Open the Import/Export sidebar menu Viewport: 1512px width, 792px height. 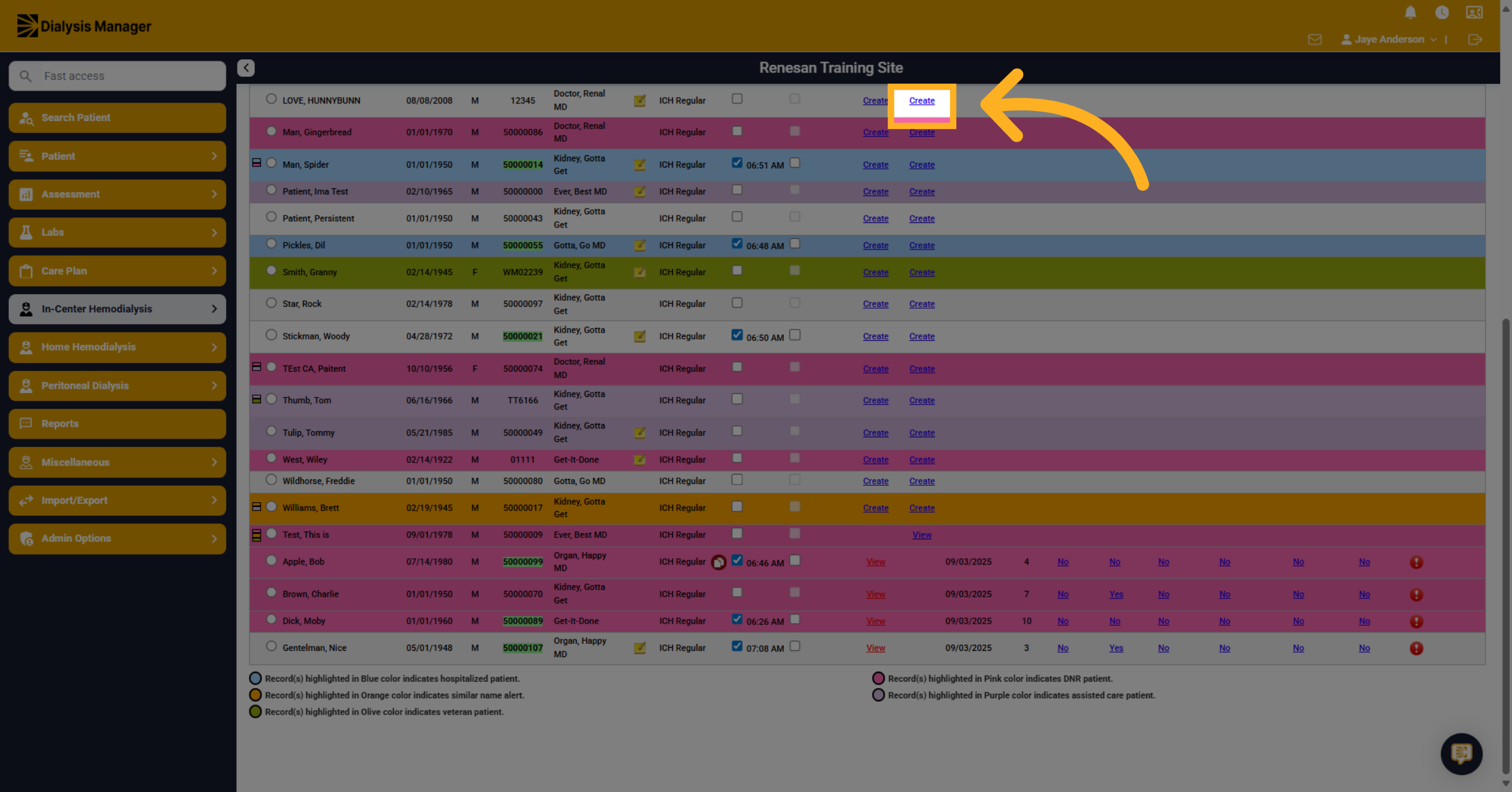[x=117, y=500]
